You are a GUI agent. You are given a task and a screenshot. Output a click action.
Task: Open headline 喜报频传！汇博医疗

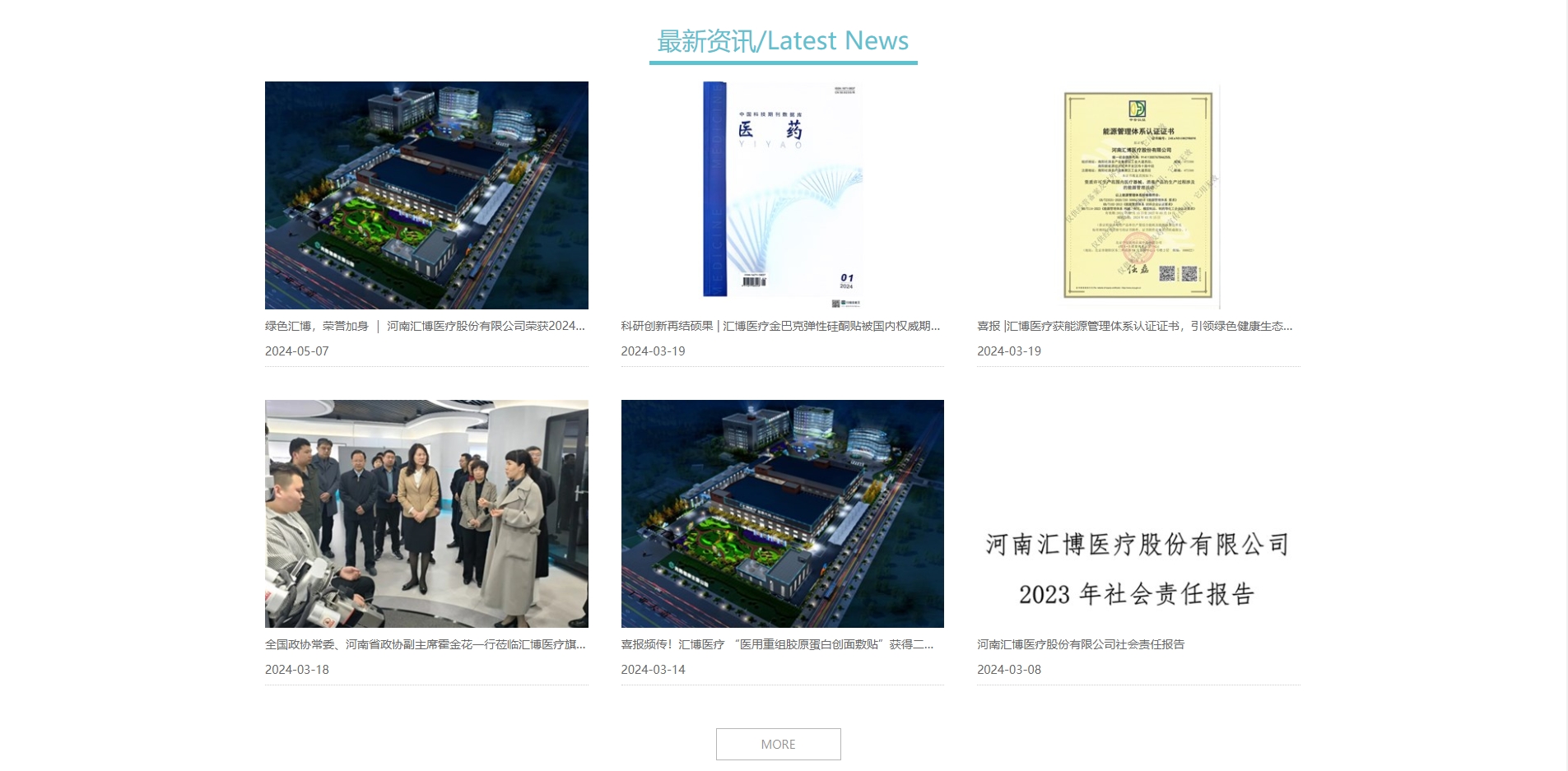click(x=778, y=644)
